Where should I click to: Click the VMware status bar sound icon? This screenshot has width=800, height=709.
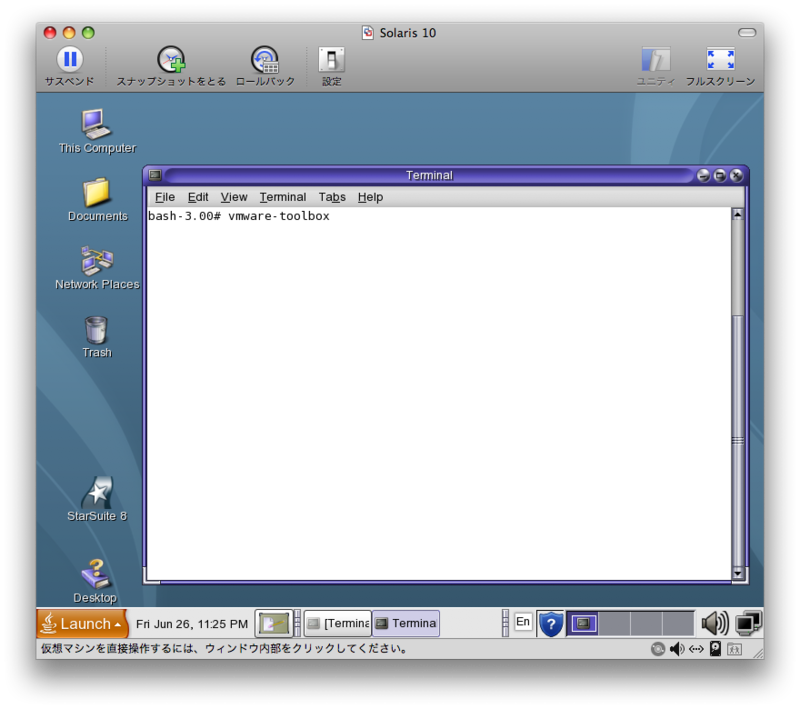(677, 649)
